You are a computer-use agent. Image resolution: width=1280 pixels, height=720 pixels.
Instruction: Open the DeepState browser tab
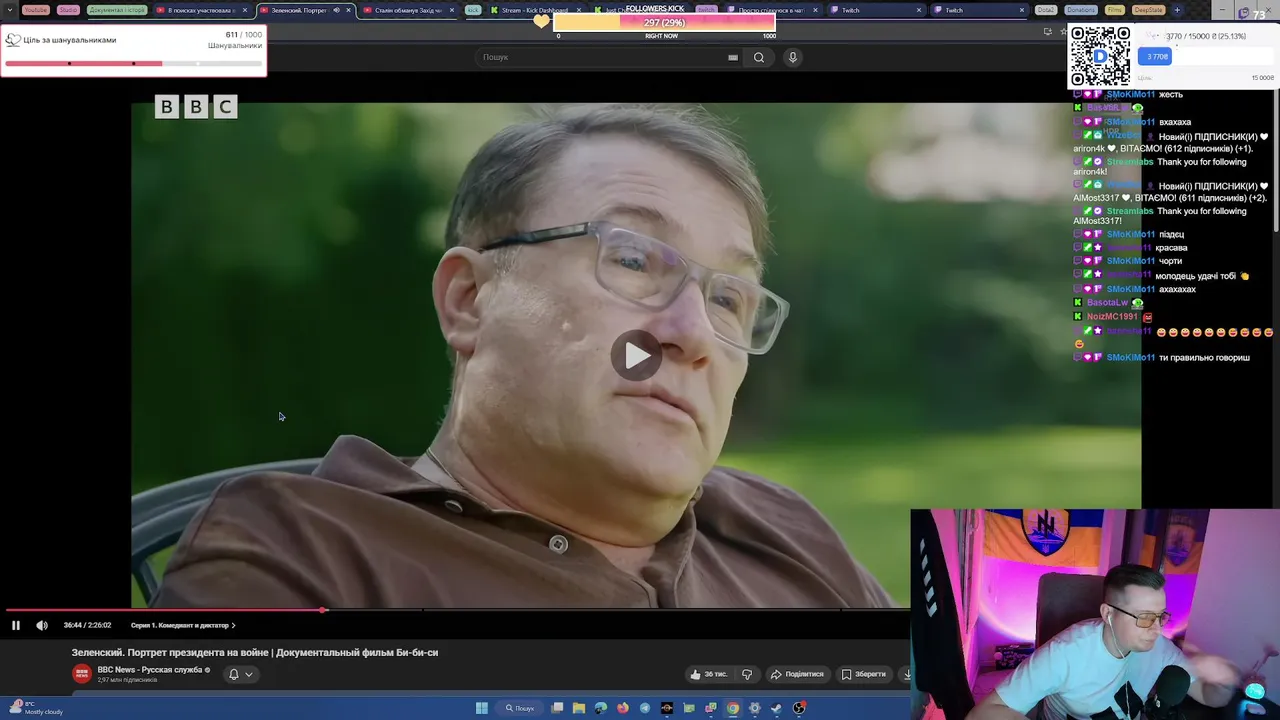(1148, 10)
